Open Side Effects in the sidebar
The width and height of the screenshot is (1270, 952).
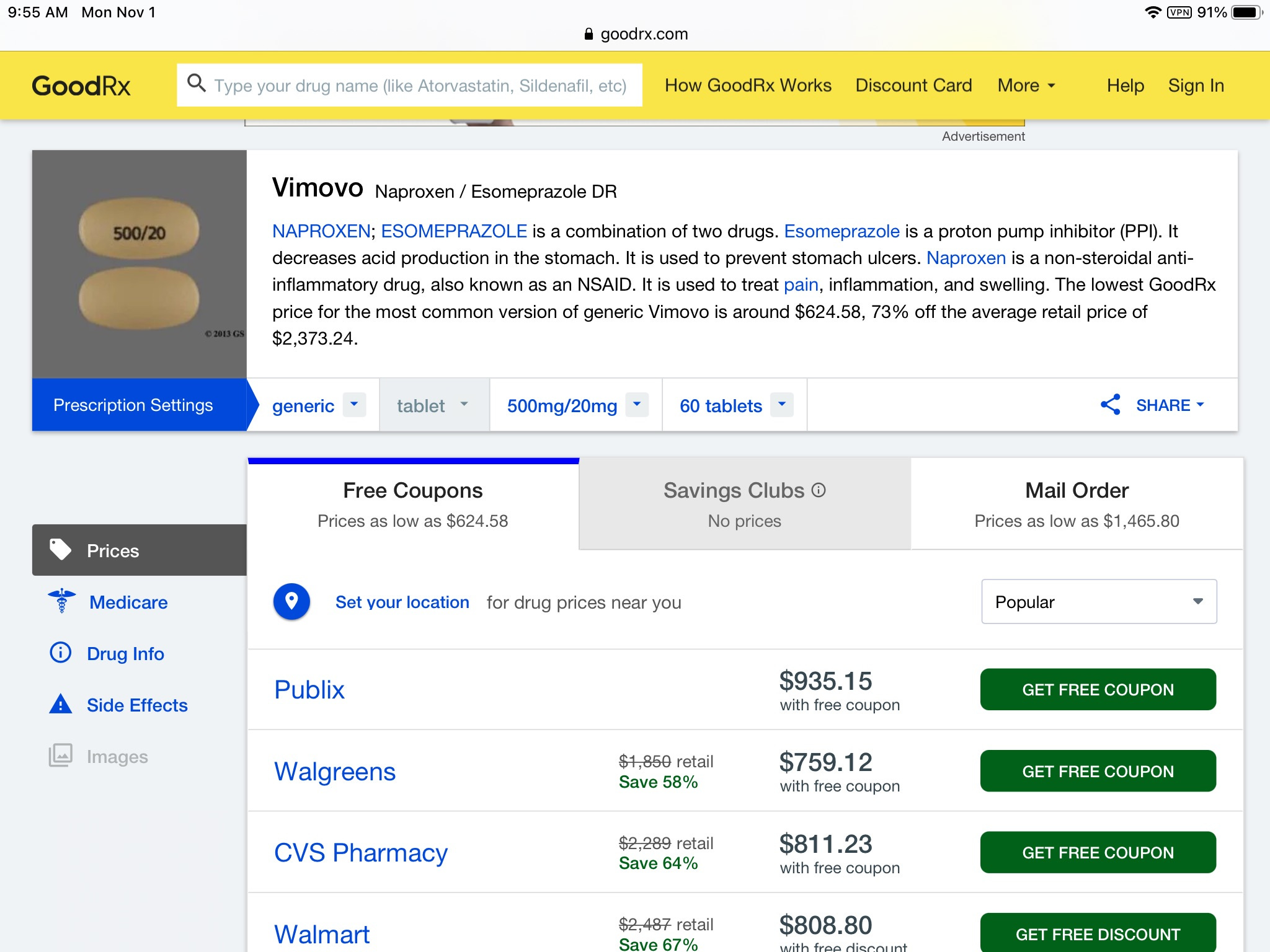pos(137,705)
